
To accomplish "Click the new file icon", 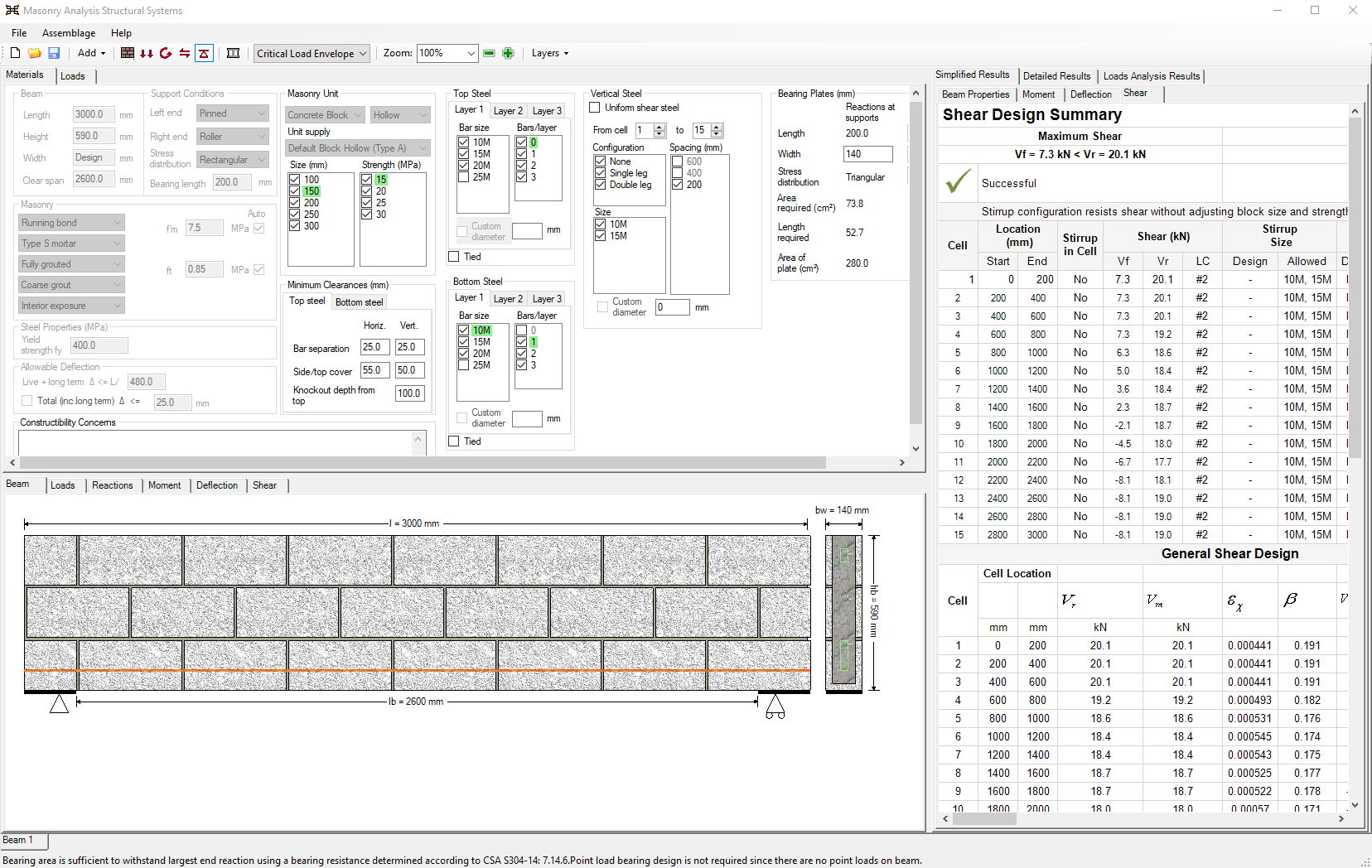I will (15, 53).
